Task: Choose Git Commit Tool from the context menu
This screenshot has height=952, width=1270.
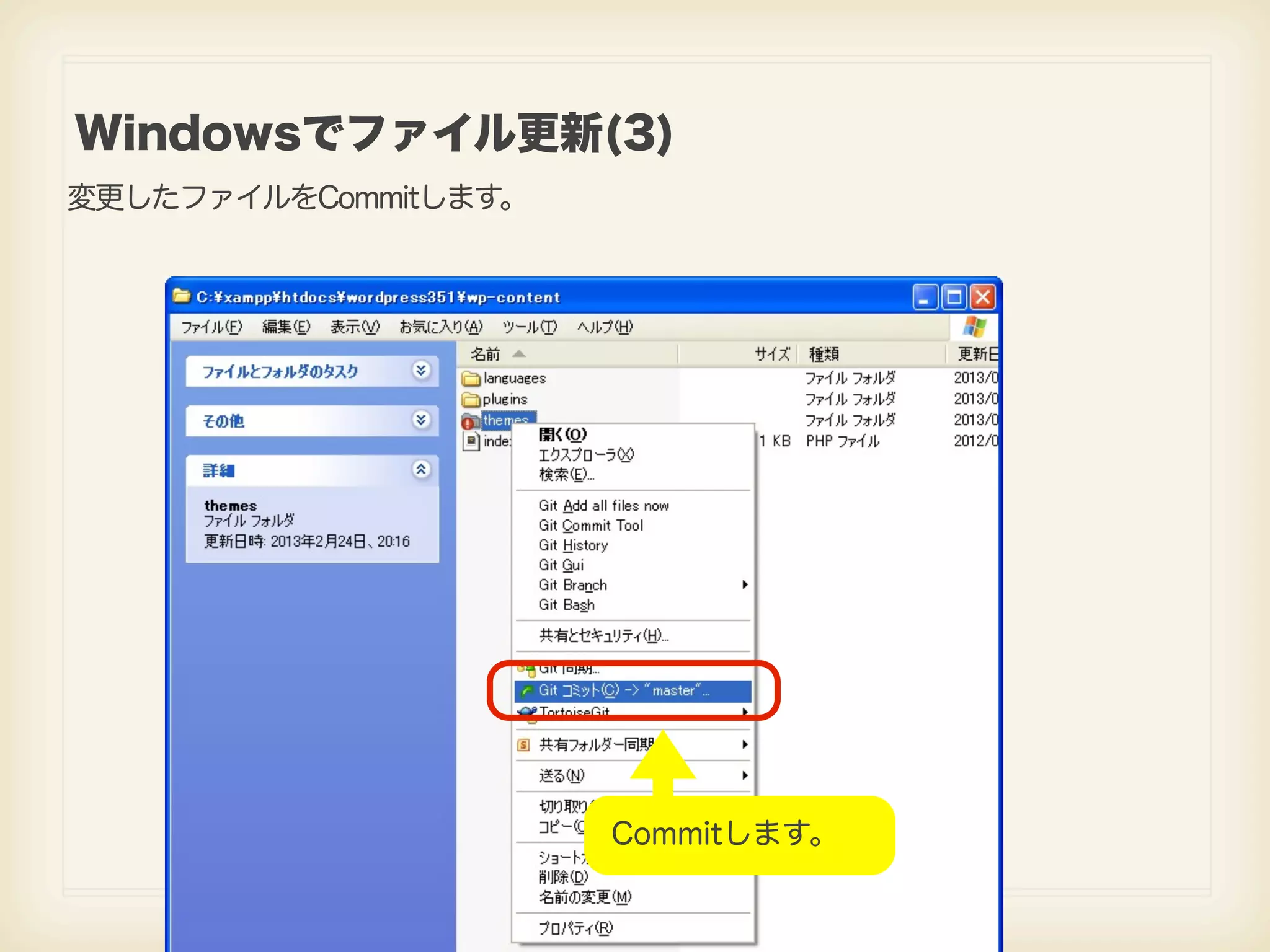Action: click(590, 526)
